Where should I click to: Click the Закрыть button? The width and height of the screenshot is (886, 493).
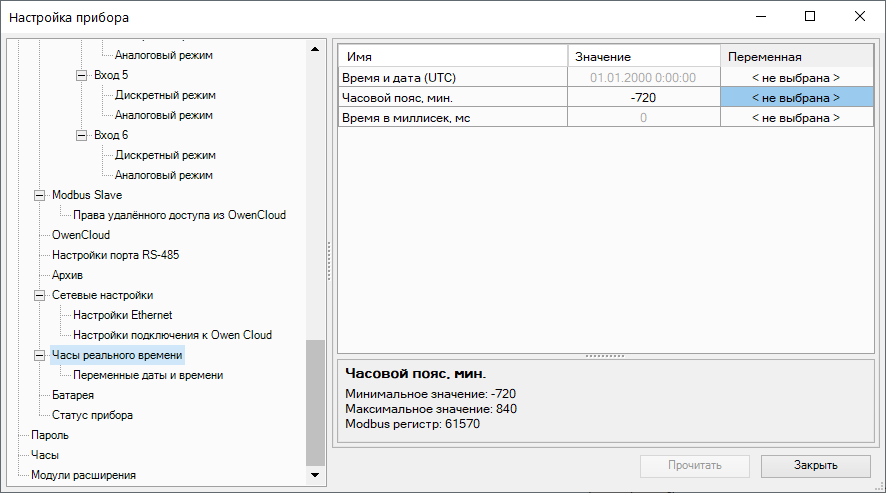(816, 465)
